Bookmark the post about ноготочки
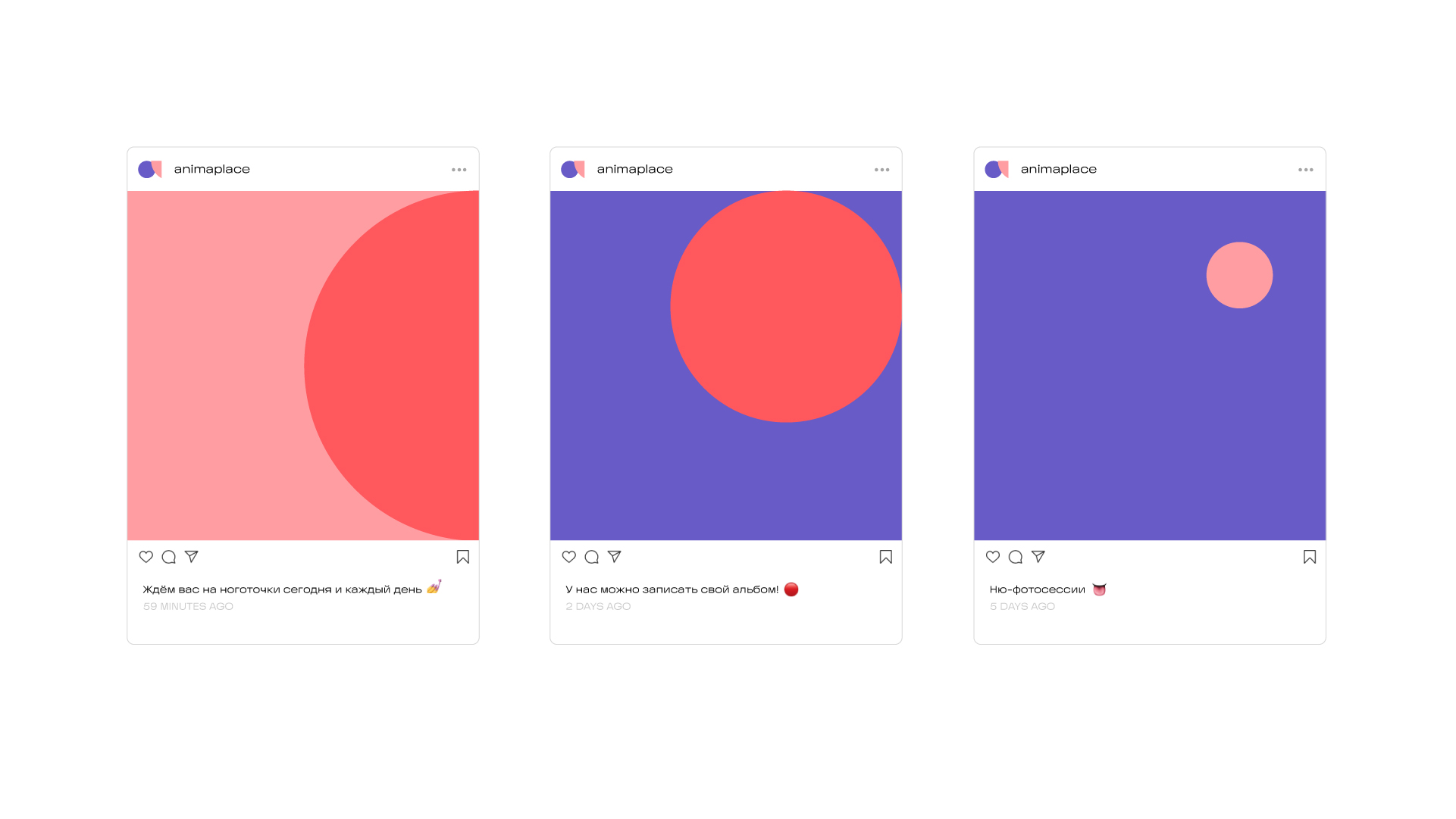The image size is (1456, 819). point(463,557)
